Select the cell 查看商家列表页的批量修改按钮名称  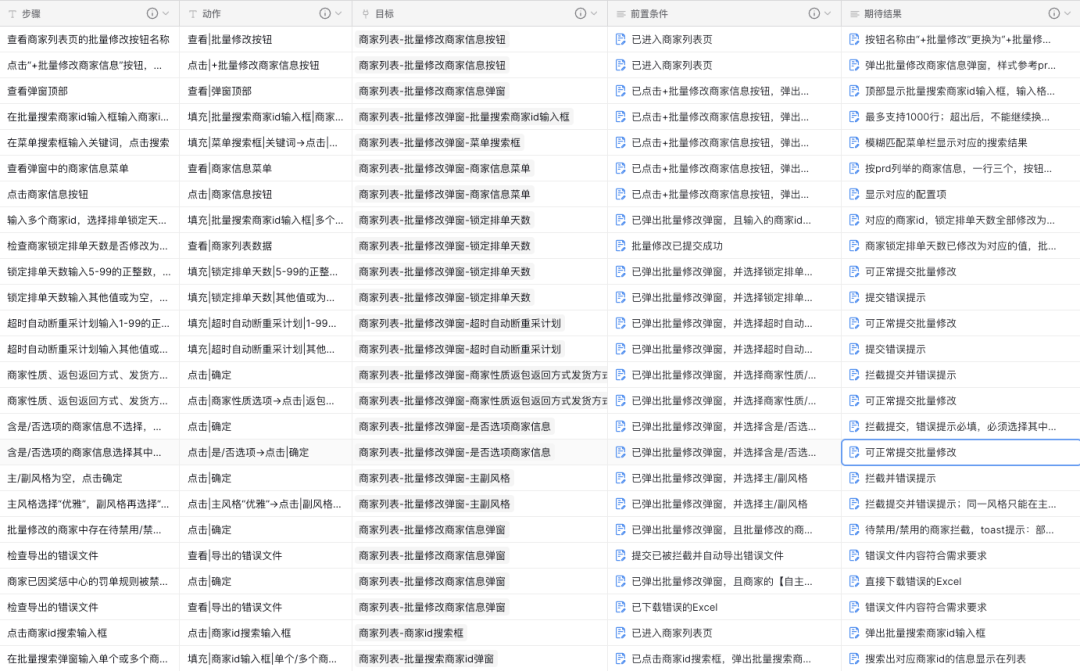click(x=90, y=40)
